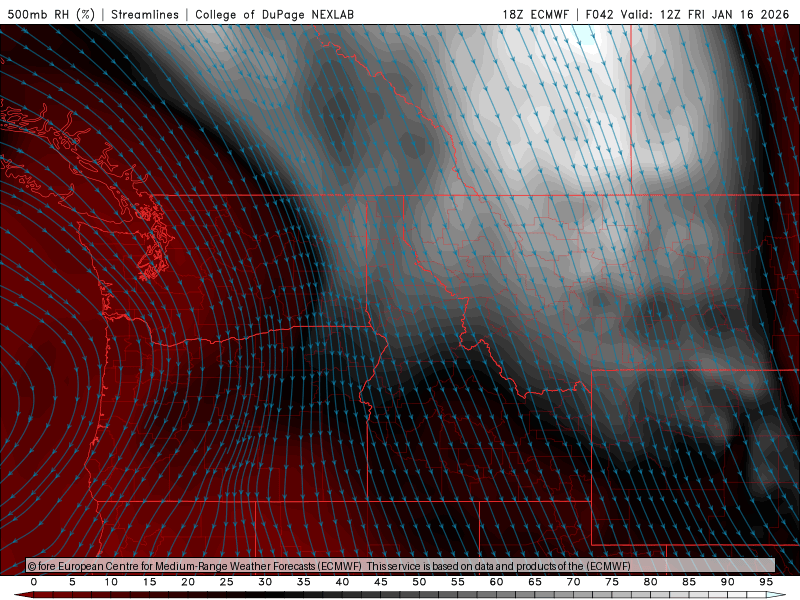Click the "F042" forecast hour label
800x600 pixels.
[x=599, y=14]
